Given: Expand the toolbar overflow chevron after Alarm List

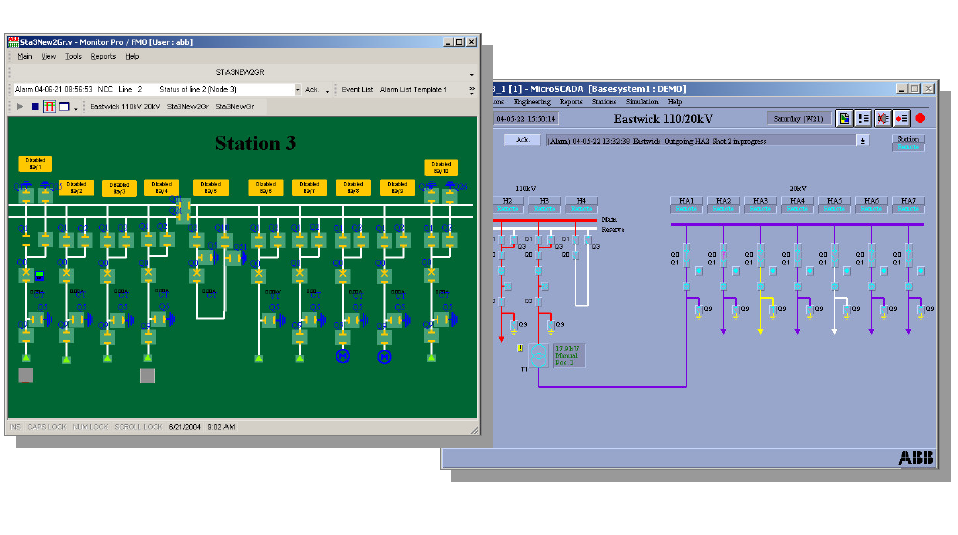Looking at the screenshot, I should (x=472, y=89).
